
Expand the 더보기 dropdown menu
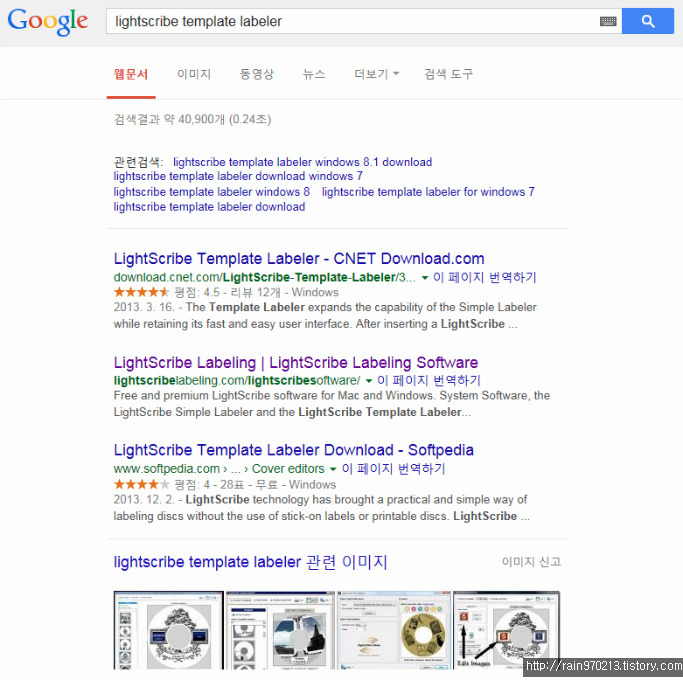tap(376, 74)
